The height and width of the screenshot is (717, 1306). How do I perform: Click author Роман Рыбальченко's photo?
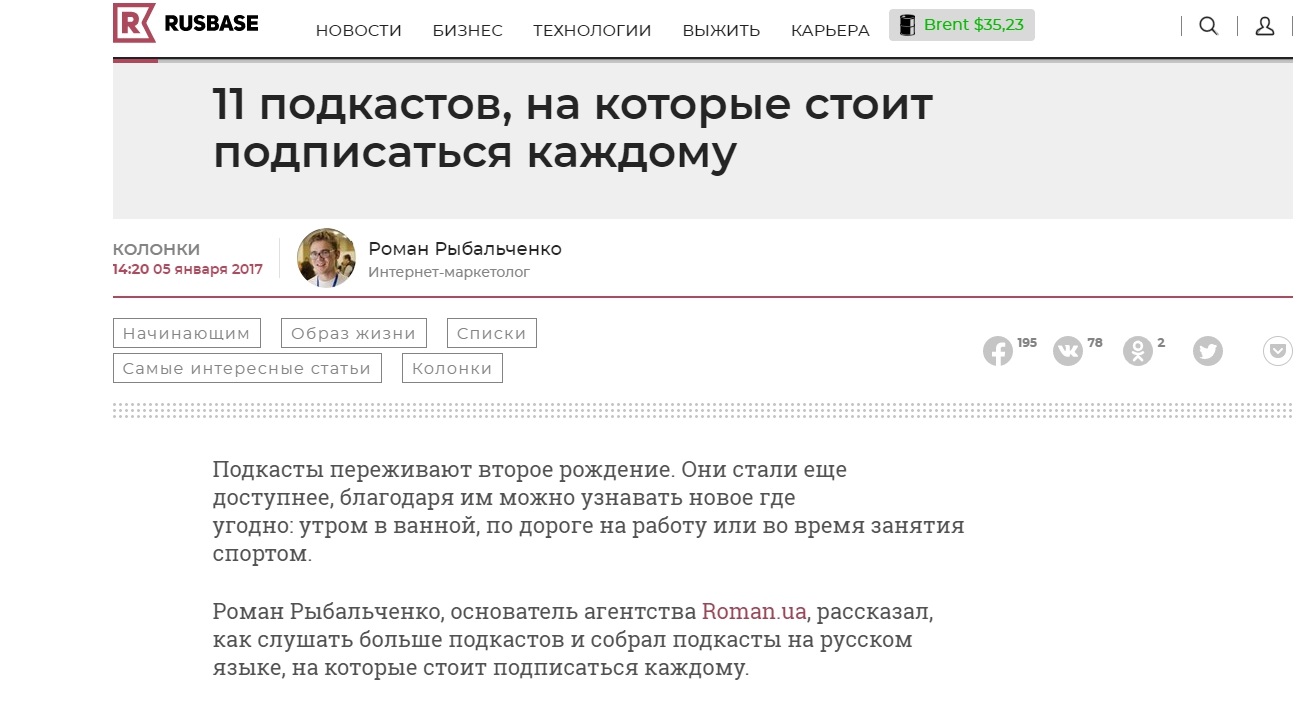tap(326, 258)
